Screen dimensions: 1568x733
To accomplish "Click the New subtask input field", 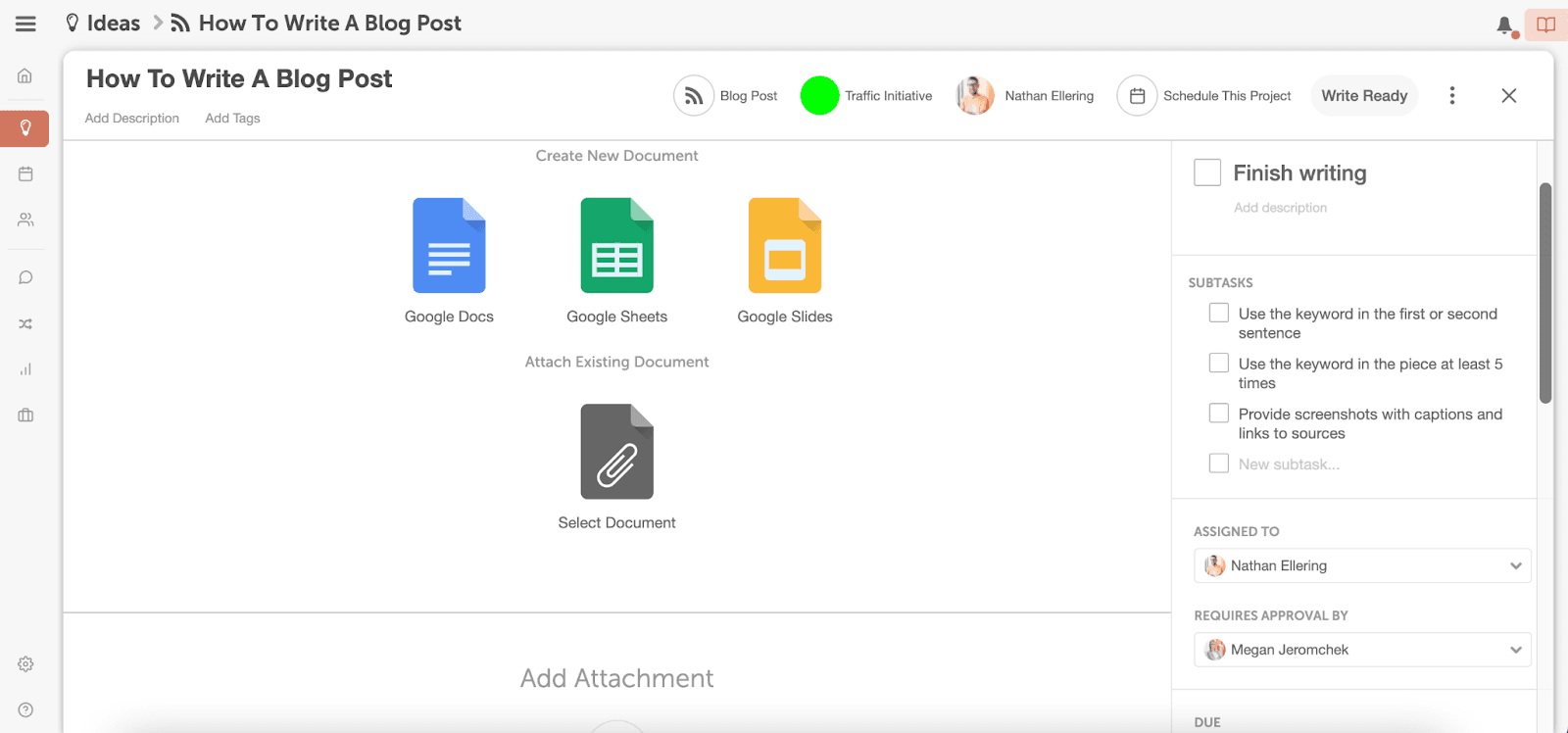I will 1289,464.
